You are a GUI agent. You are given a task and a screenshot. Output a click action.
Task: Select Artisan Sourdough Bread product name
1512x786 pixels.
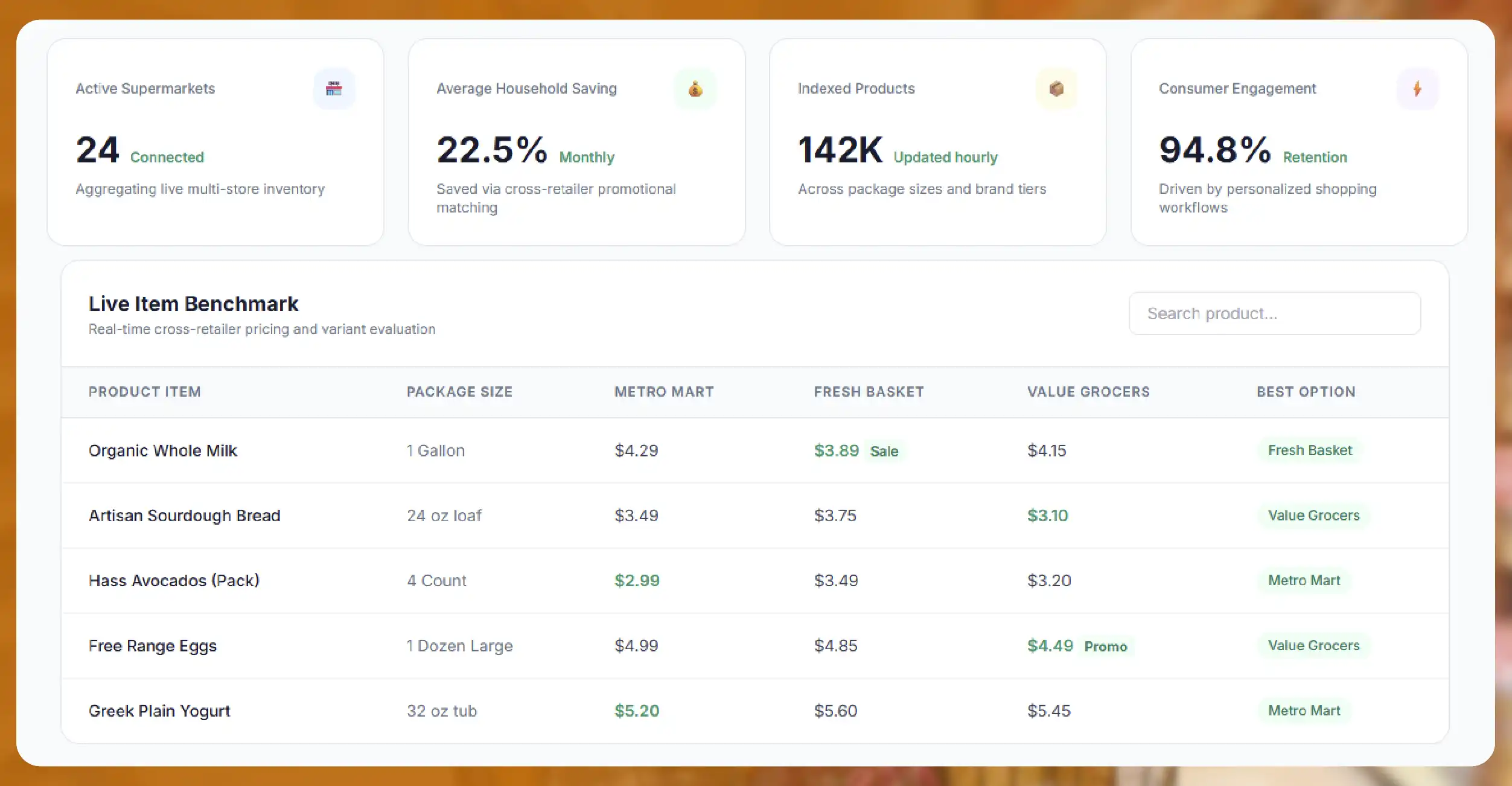pyautogui.click(x=185, y=516)
